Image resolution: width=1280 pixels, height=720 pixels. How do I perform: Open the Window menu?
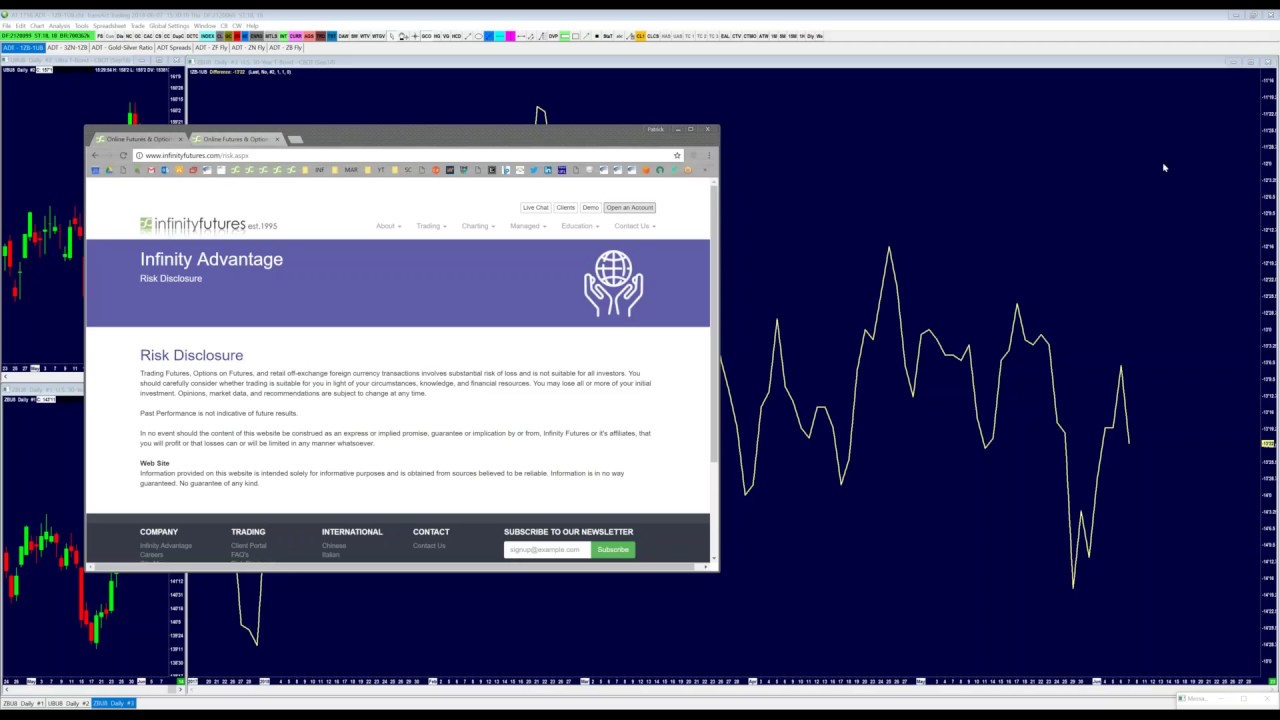(205, 26)
